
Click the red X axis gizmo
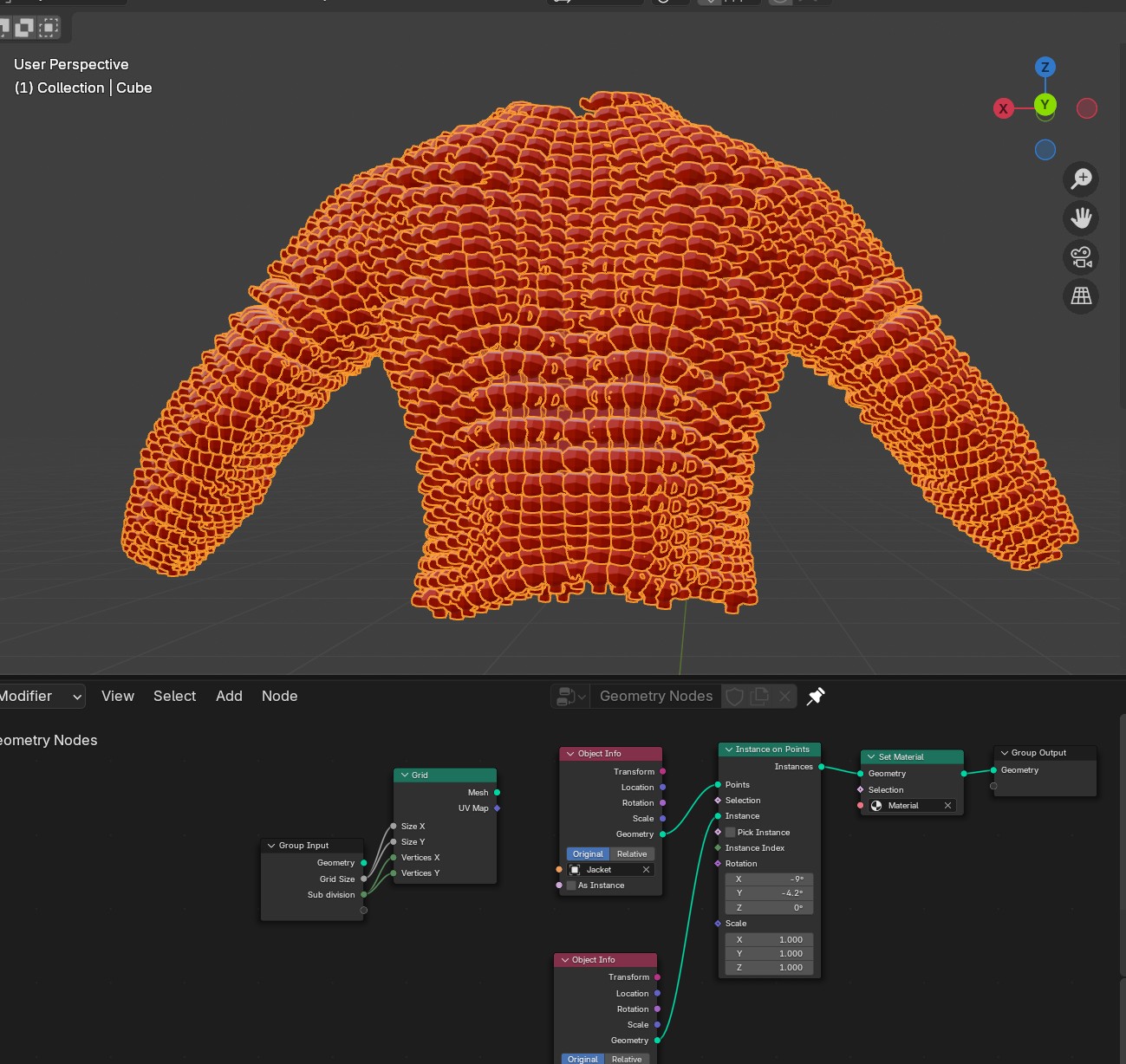click(1003, 108)
